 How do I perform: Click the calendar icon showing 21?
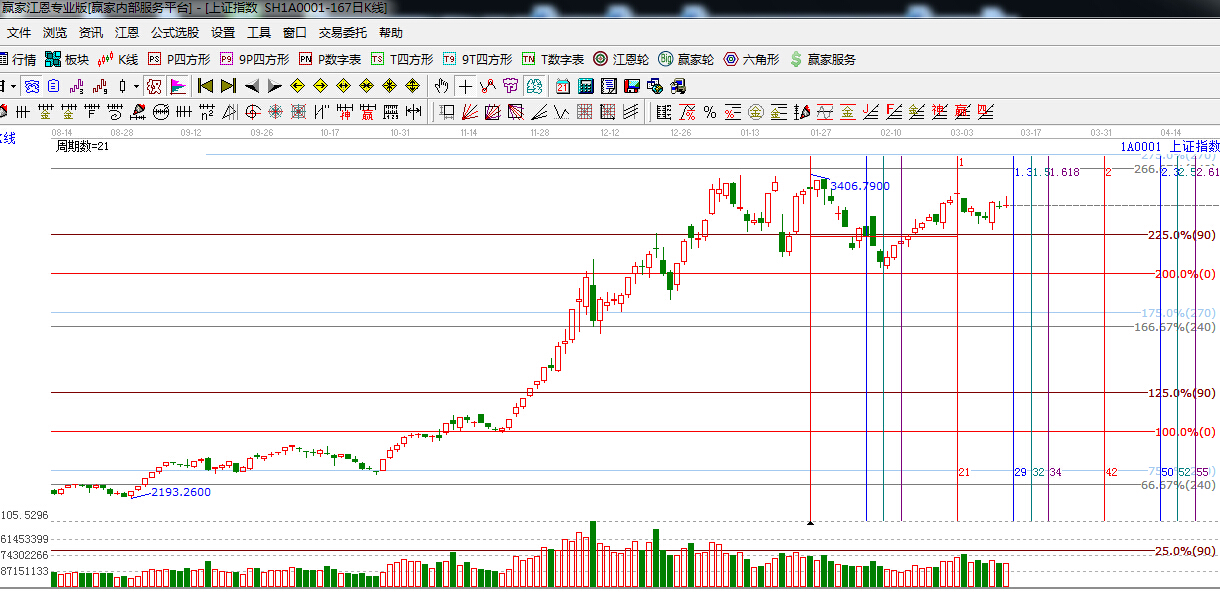(x=563, y=86)
